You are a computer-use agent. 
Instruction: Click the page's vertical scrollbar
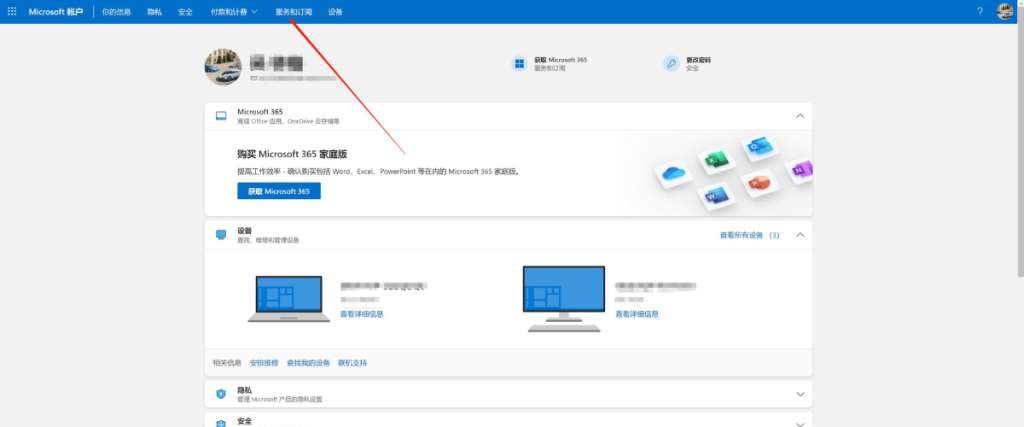pos(1018,150)
